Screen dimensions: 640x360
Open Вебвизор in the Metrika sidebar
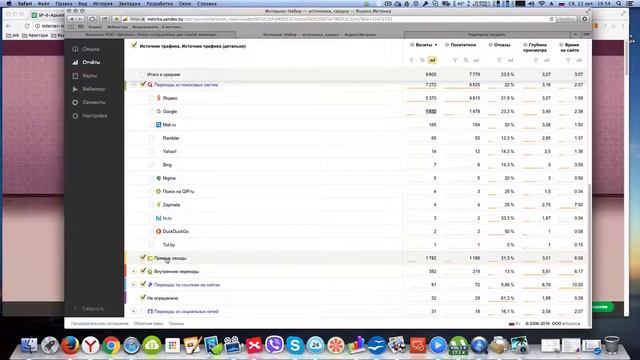click(x=89, y=89)
